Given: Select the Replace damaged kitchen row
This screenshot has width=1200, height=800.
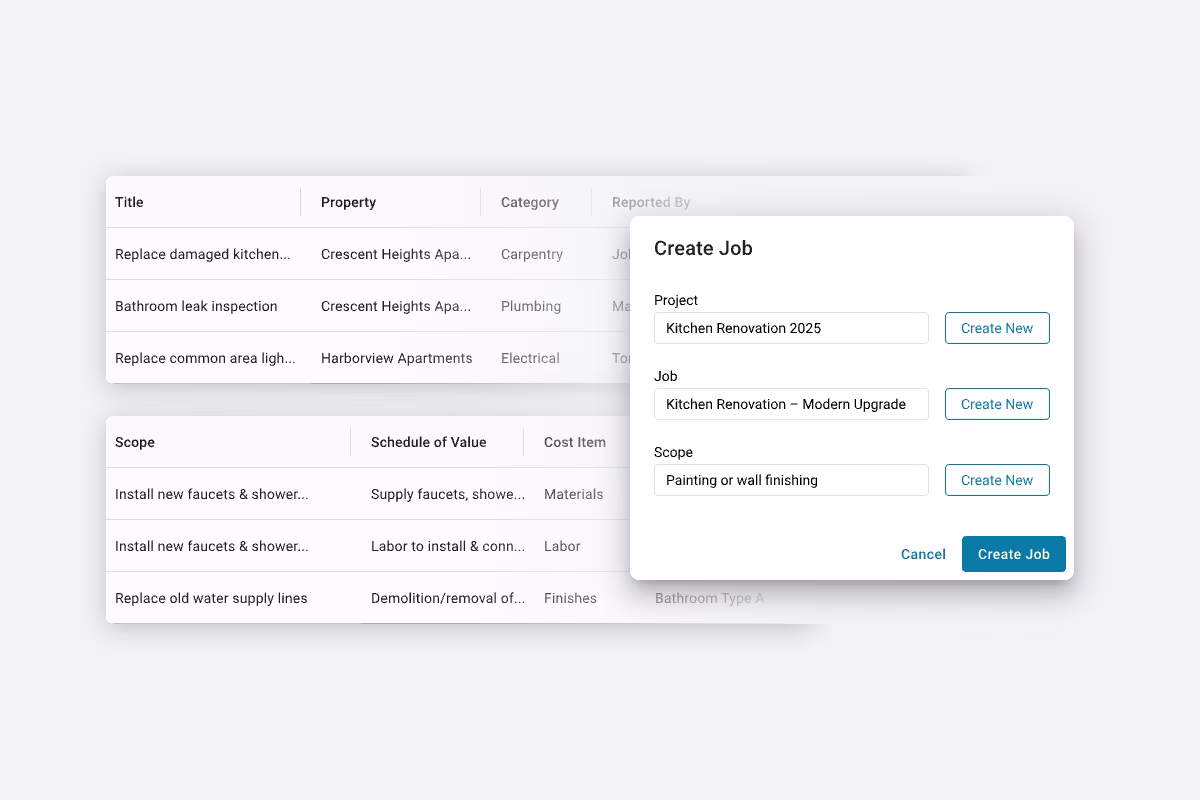Looking at the screenshot, I should (x=203, y=254).
